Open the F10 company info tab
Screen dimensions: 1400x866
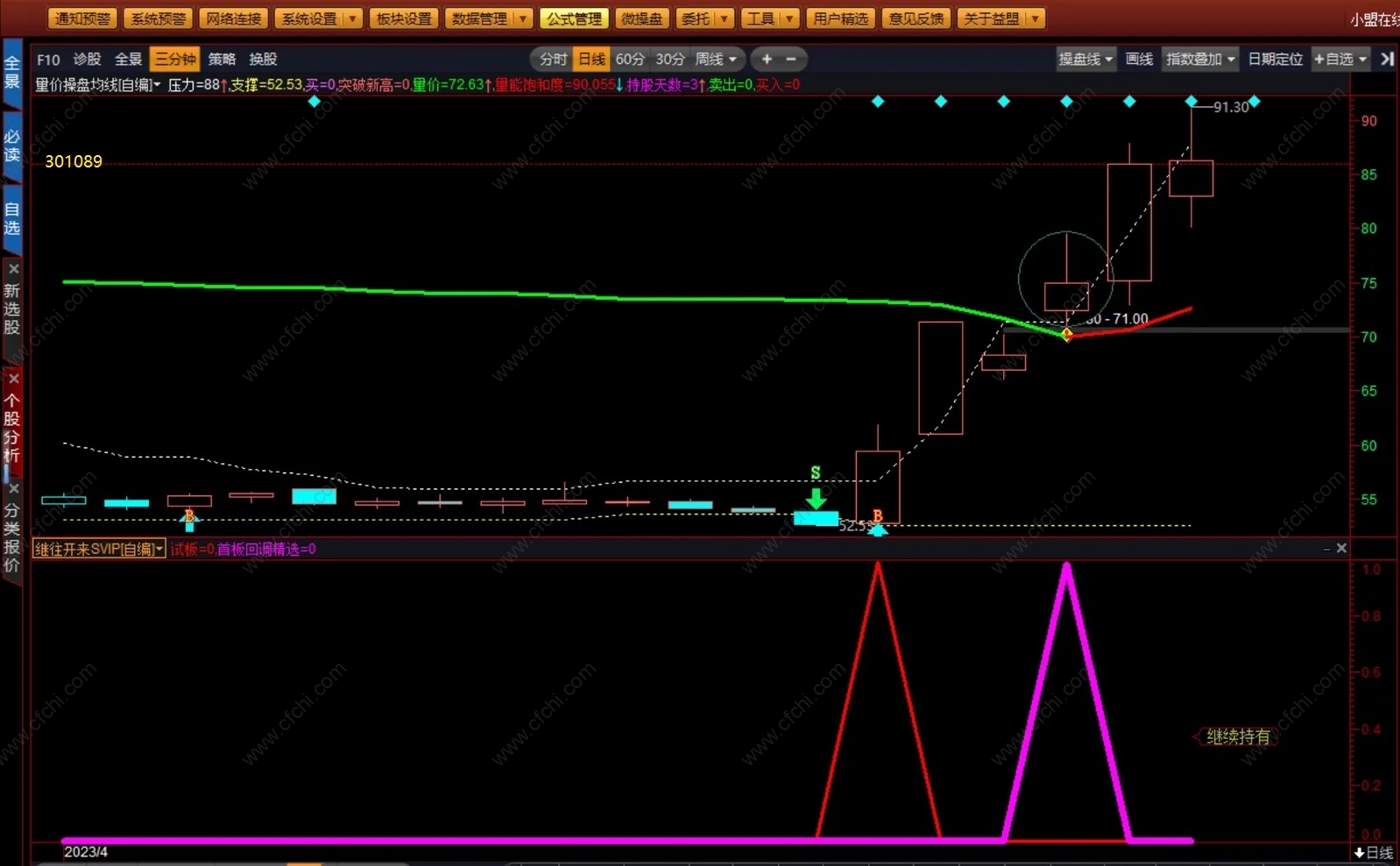click(48, 59)
